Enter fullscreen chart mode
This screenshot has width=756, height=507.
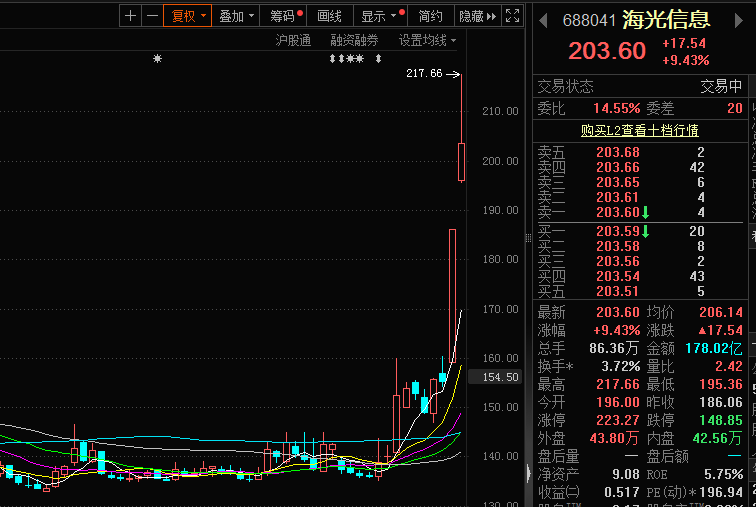(513, 16)
